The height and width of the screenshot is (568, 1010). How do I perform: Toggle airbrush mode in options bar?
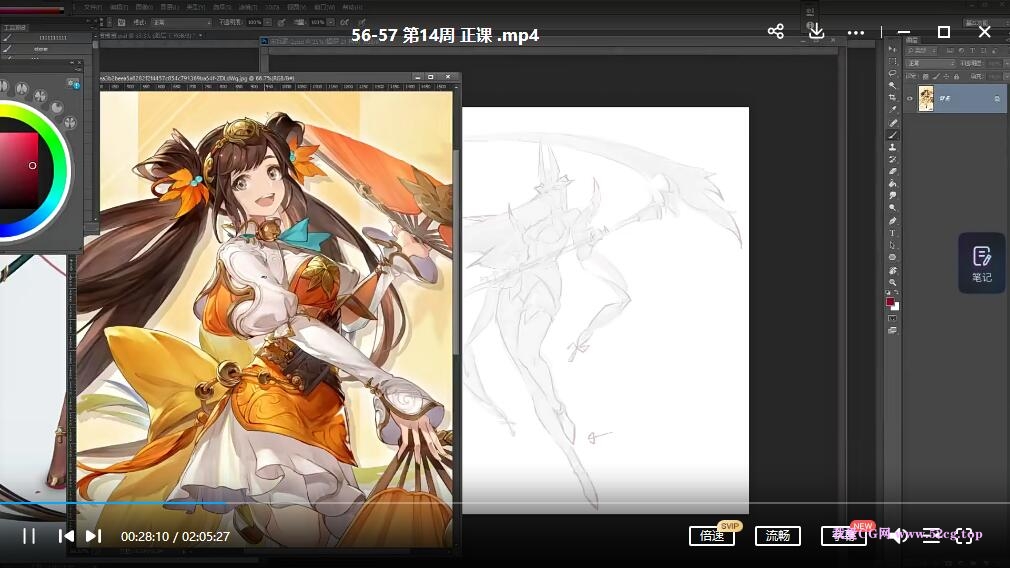(x=345, y=22)
